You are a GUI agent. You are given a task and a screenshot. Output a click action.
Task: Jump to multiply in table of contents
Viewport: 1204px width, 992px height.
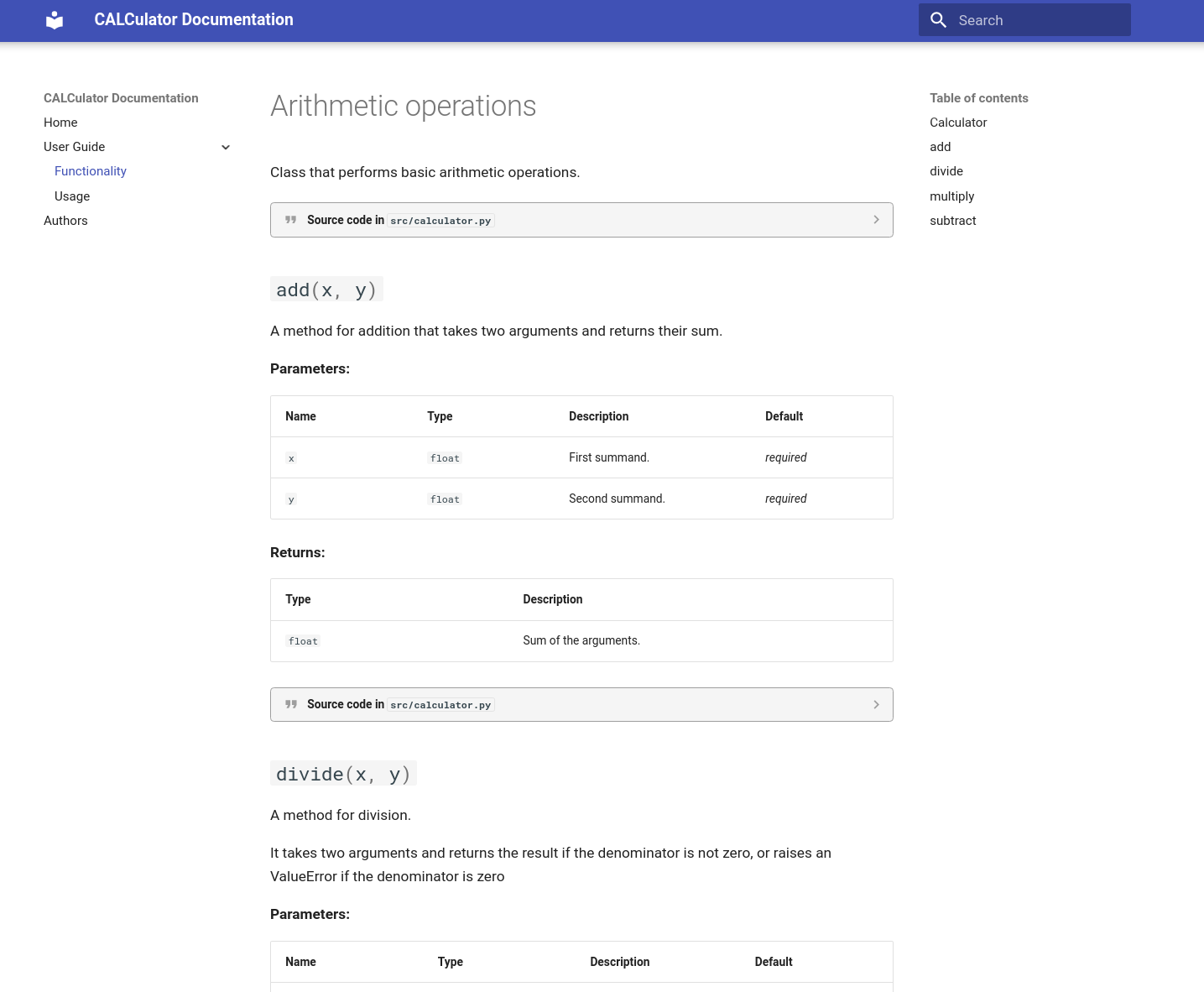[951, 196]
